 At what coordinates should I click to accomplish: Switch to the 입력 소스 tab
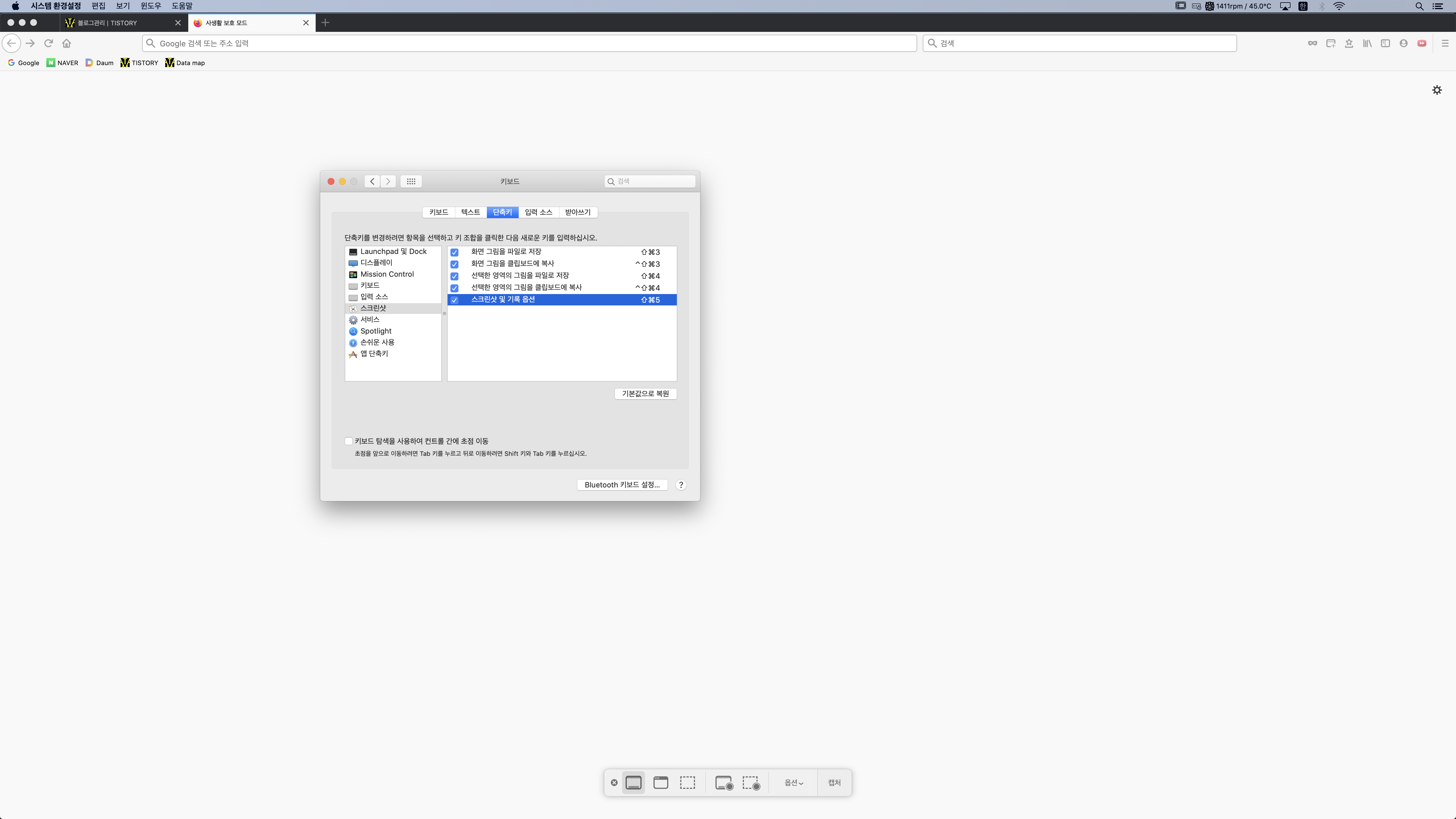(538, 212)
